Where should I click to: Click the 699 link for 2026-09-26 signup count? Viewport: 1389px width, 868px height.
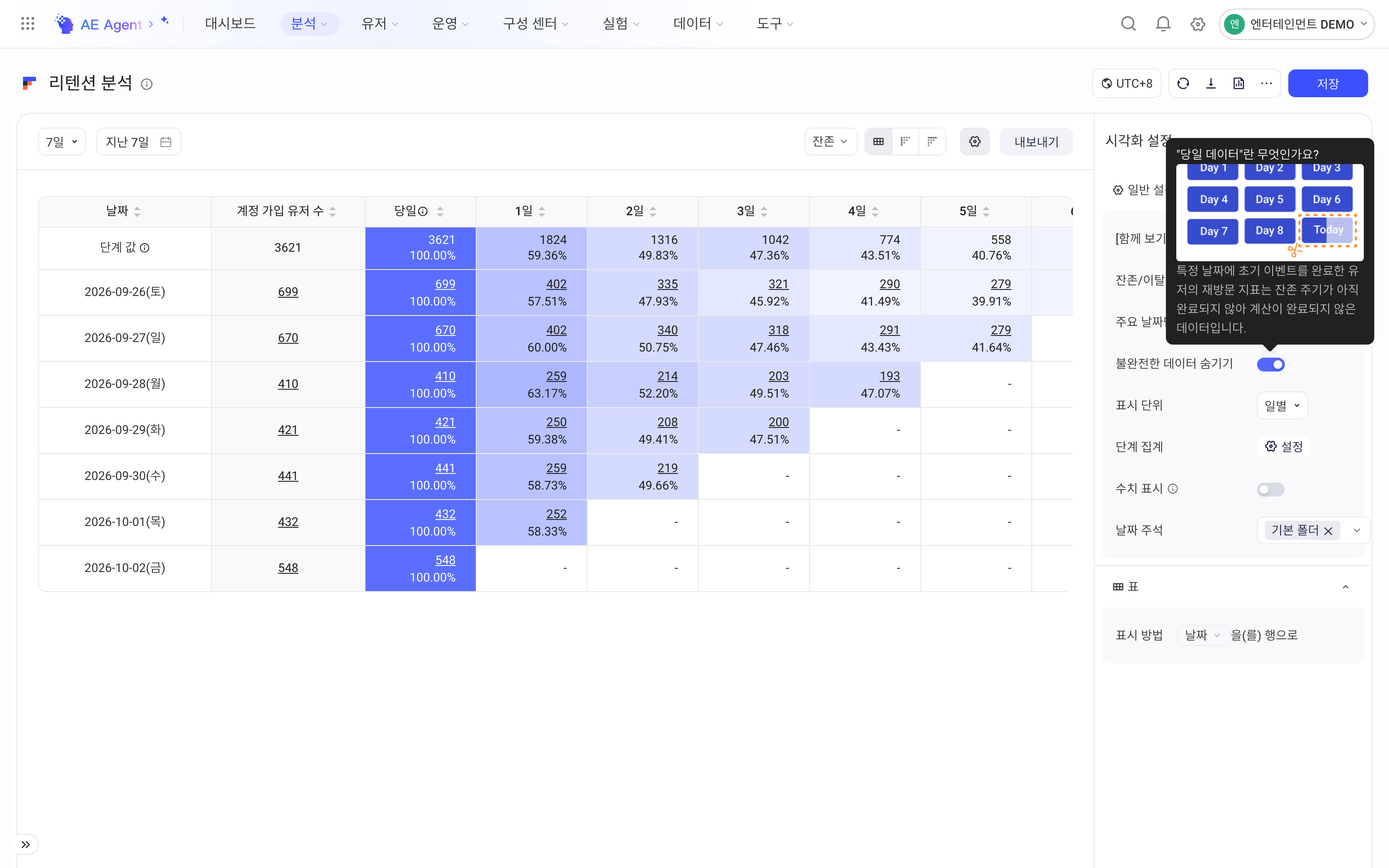tap(288, 292)
